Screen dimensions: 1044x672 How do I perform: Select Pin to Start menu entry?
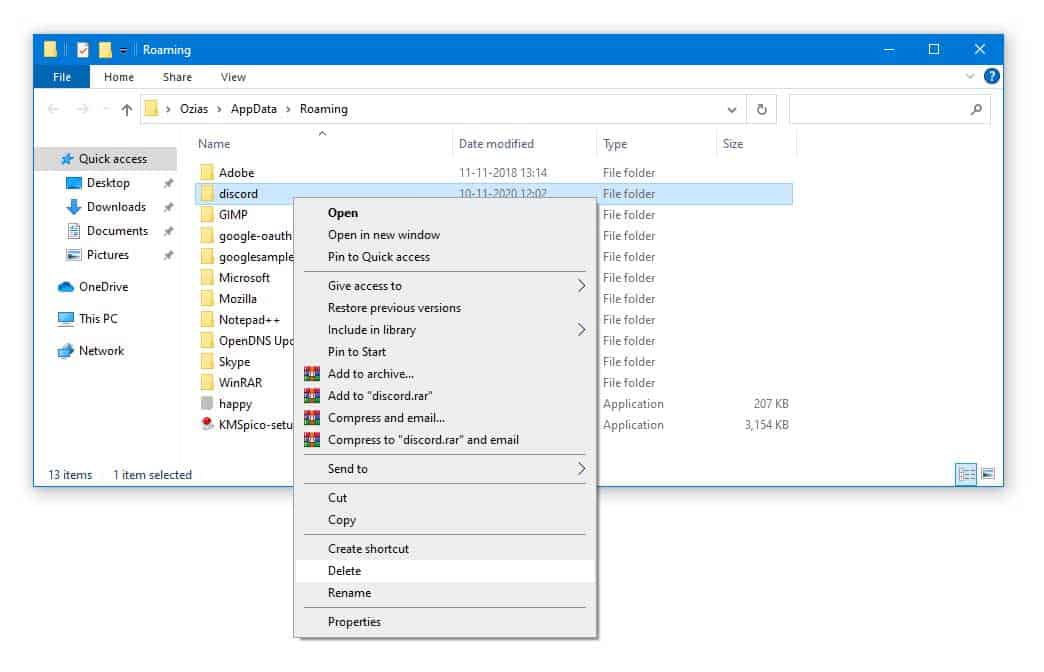click(445, 352)
